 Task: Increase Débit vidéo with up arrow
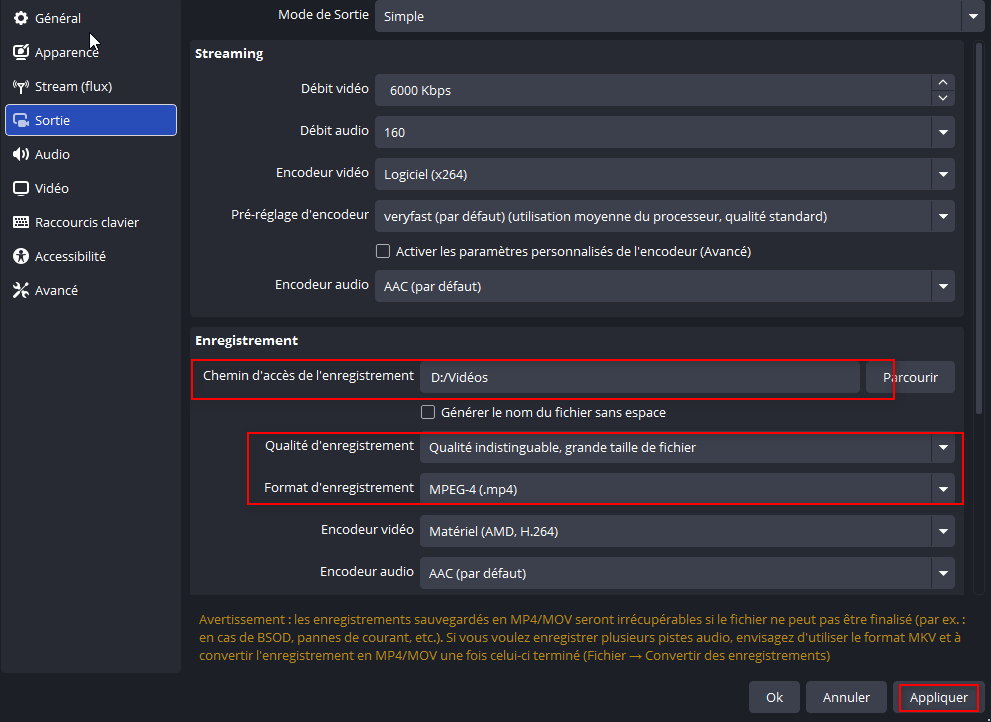[943, 82]
